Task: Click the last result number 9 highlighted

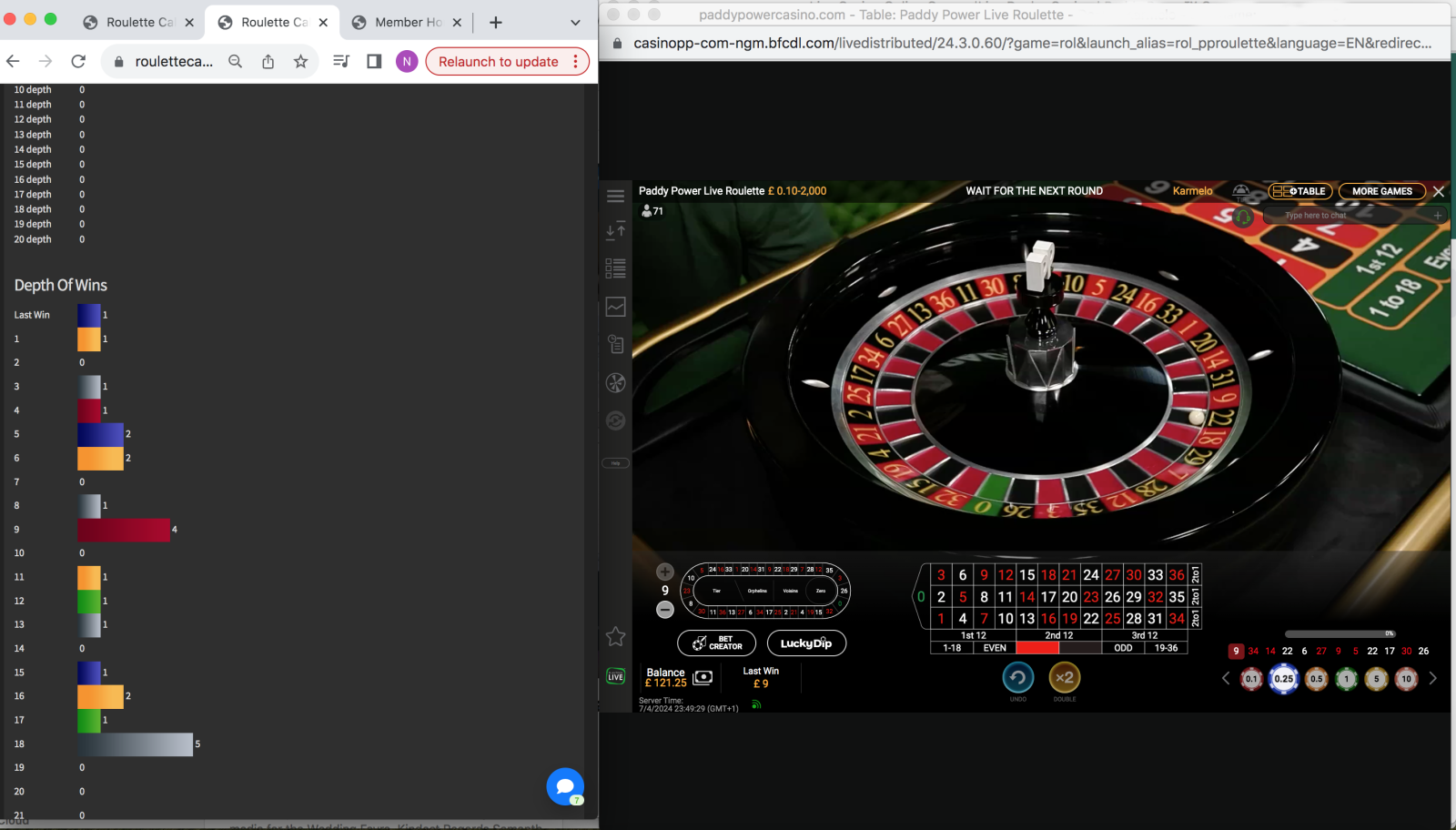Action: tap(1236, 651)
